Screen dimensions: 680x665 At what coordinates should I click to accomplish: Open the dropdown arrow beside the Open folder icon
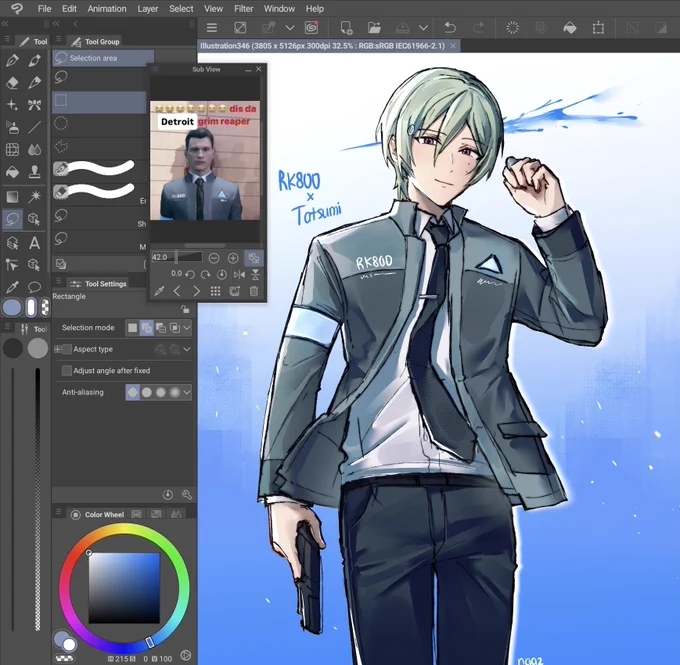(x=423, y=28)
